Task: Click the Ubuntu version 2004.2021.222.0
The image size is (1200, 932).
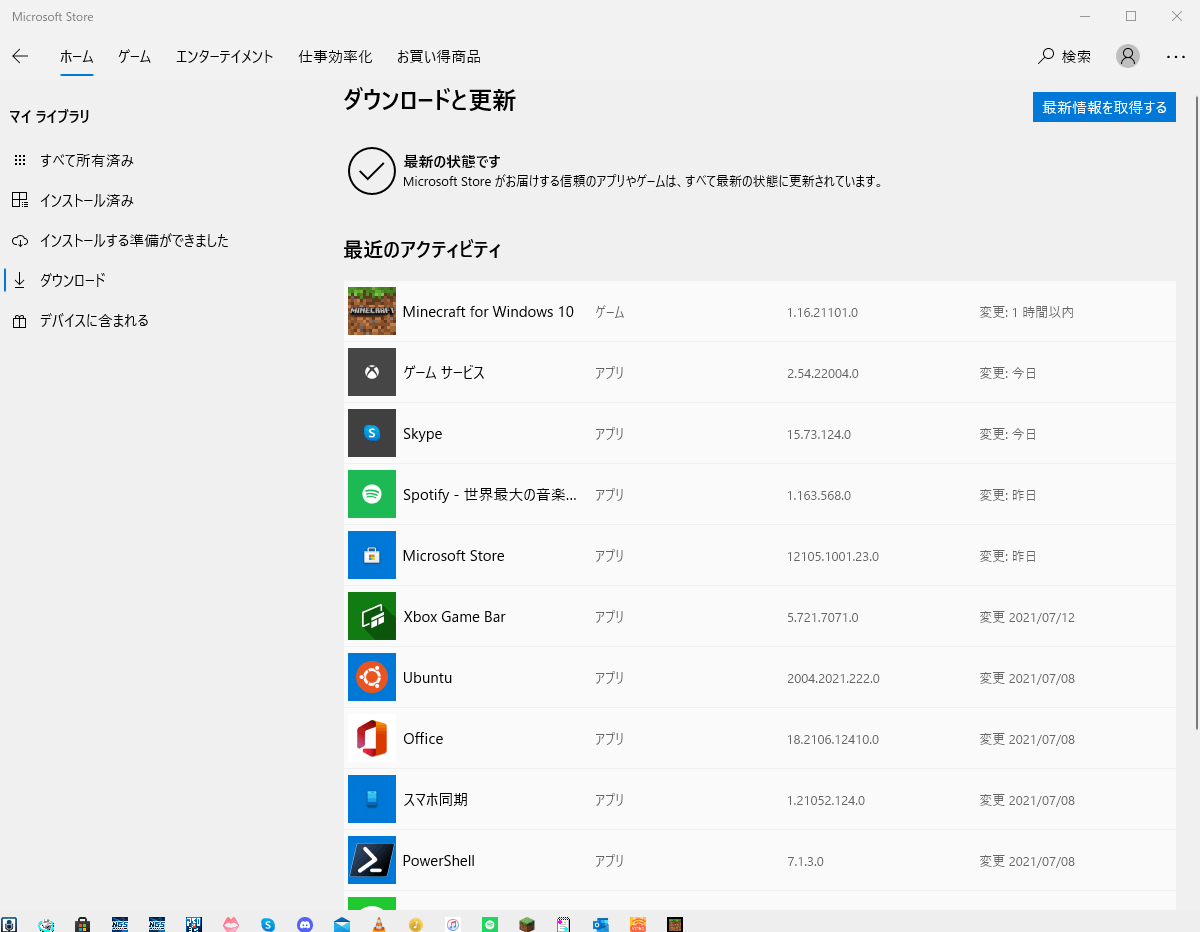Action: pyautogui.click(x=833, y=679)
